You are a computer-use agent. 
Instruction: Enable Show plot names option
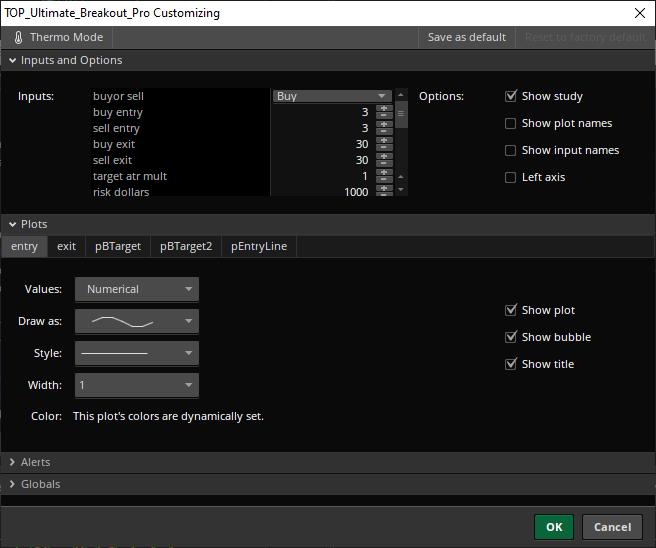point(511,124)
